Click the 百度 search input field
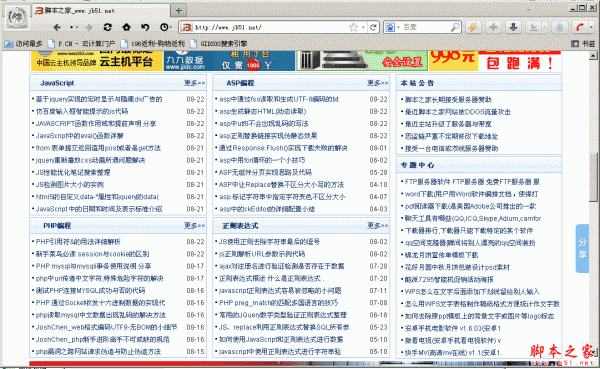The width and height of the screenshot is (600, 369). [426, 27]
